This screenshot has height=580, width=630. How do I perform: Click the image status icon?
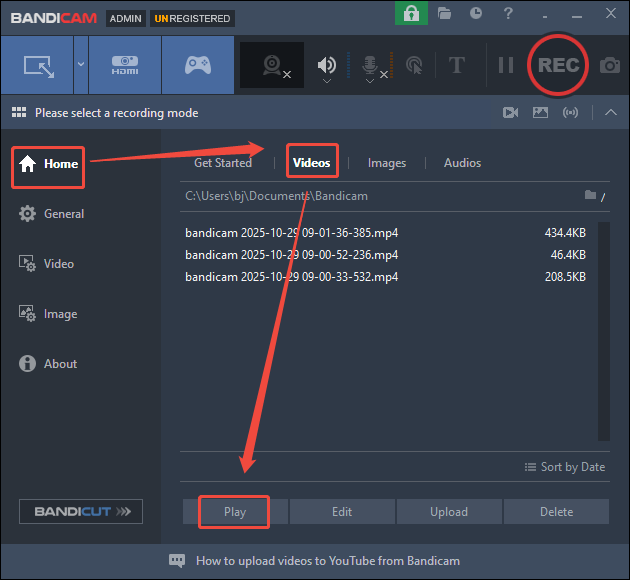point(540,112)
